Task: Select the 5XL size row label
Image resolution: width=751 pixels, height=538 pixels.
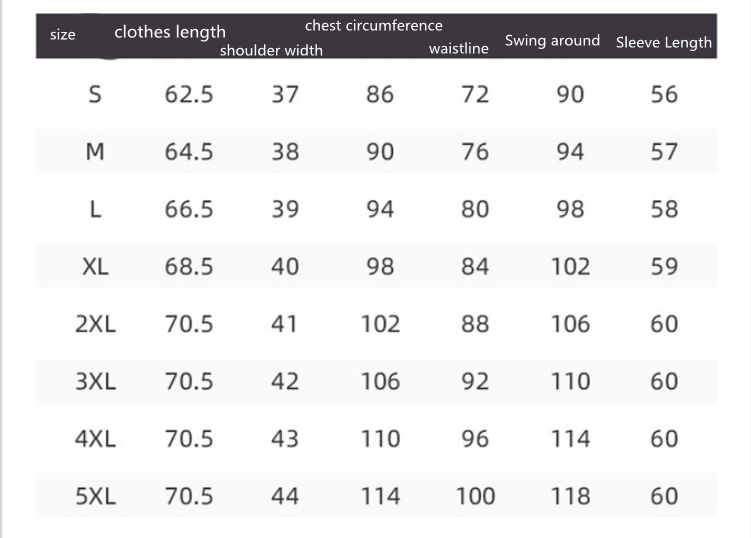Action: [95, 496]
